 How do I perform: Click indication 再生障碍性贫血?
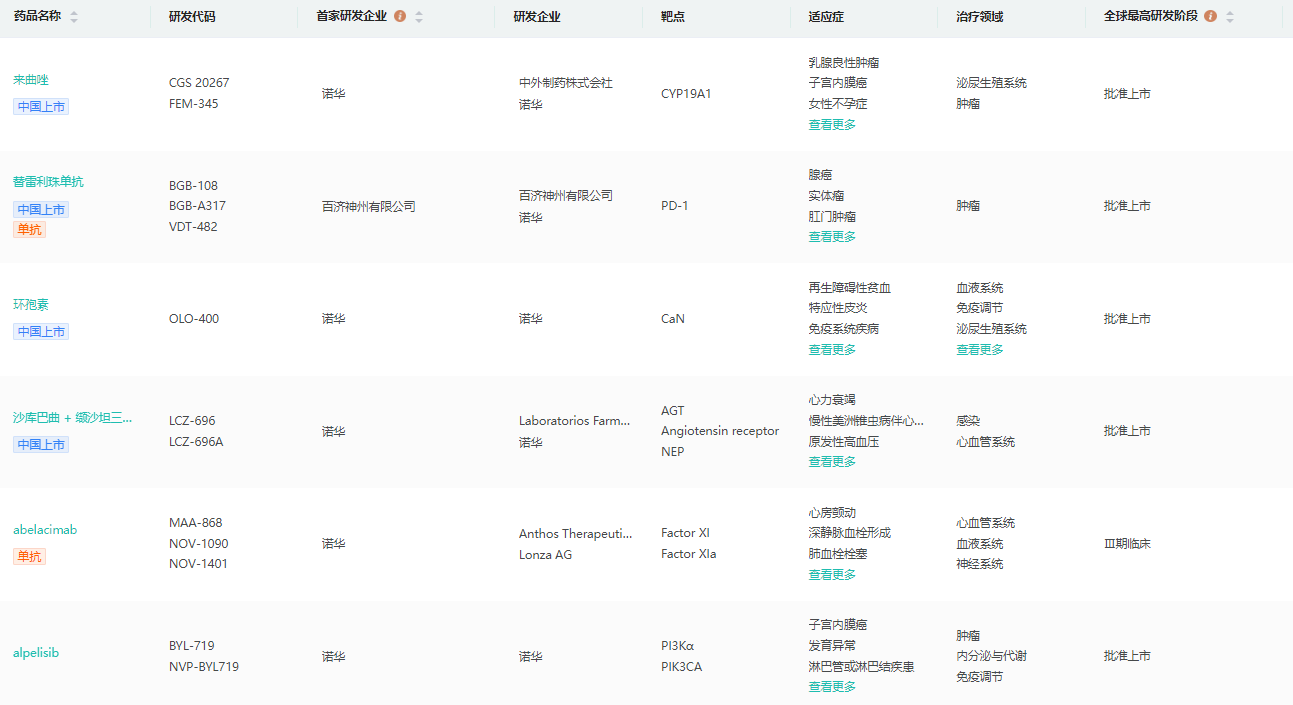(850, 288)
